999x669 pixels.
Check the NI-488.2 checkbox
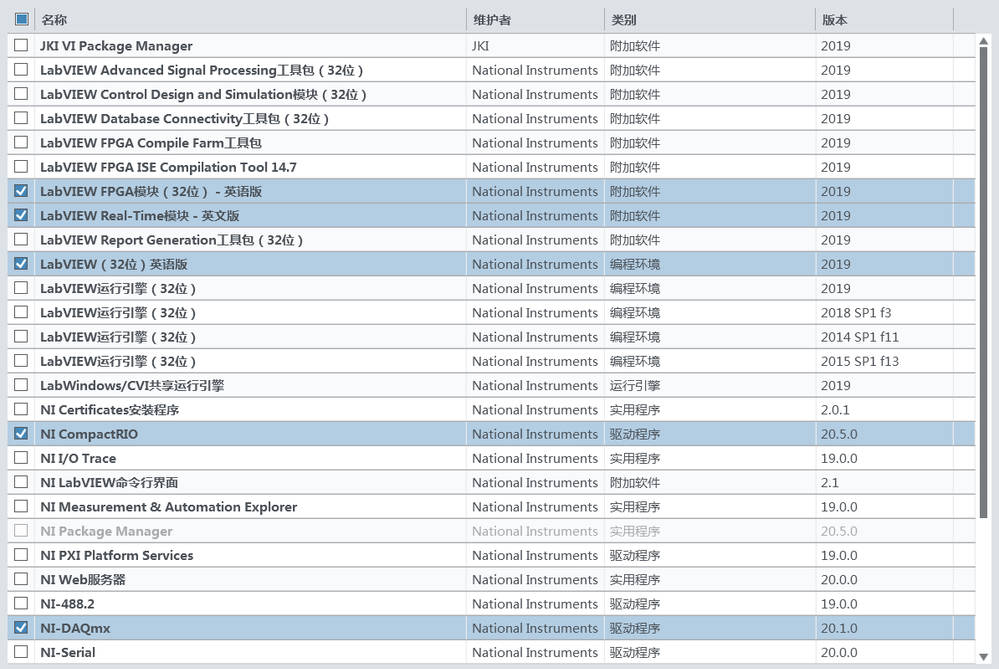point(21,603)
